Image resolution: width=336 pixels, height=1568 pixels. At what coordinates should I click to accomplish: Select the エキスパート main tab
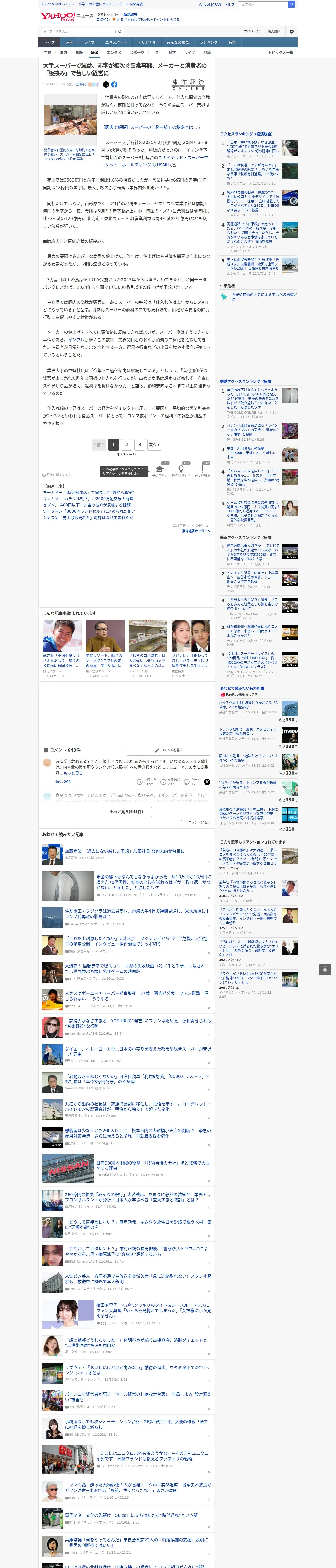click(x=116, y=43)
